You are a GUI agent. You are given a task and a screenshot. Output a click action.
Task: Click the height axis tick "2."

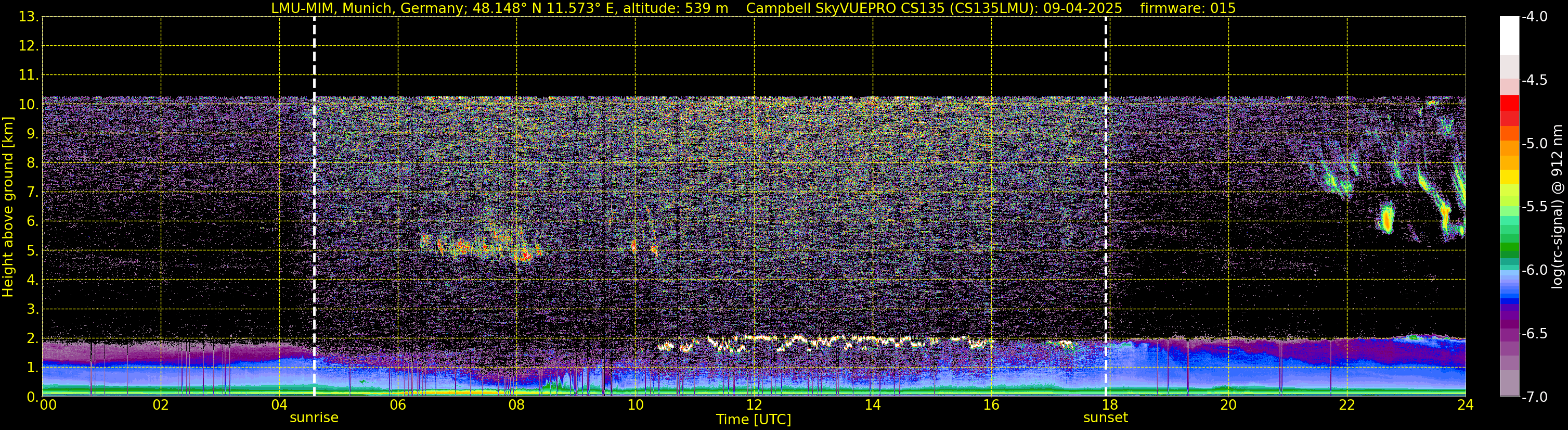click(x=32, y=339)
